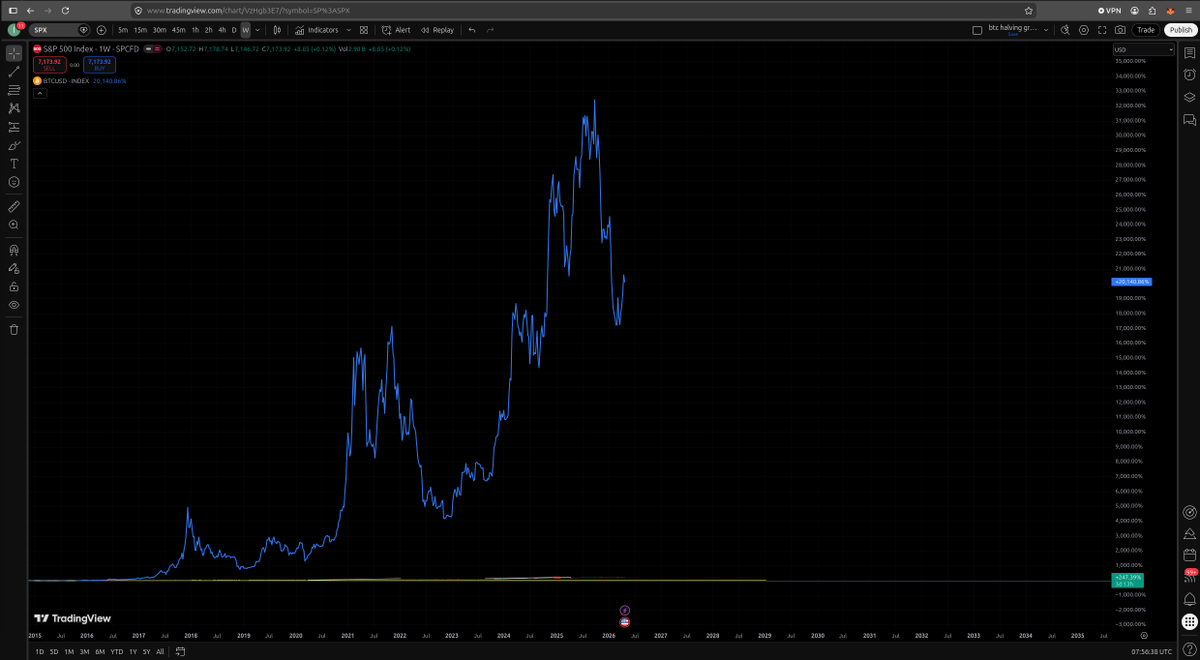Click the user profile avatar
The width and height of the screenshot is (1200, 660).
(x=13, y=30)
